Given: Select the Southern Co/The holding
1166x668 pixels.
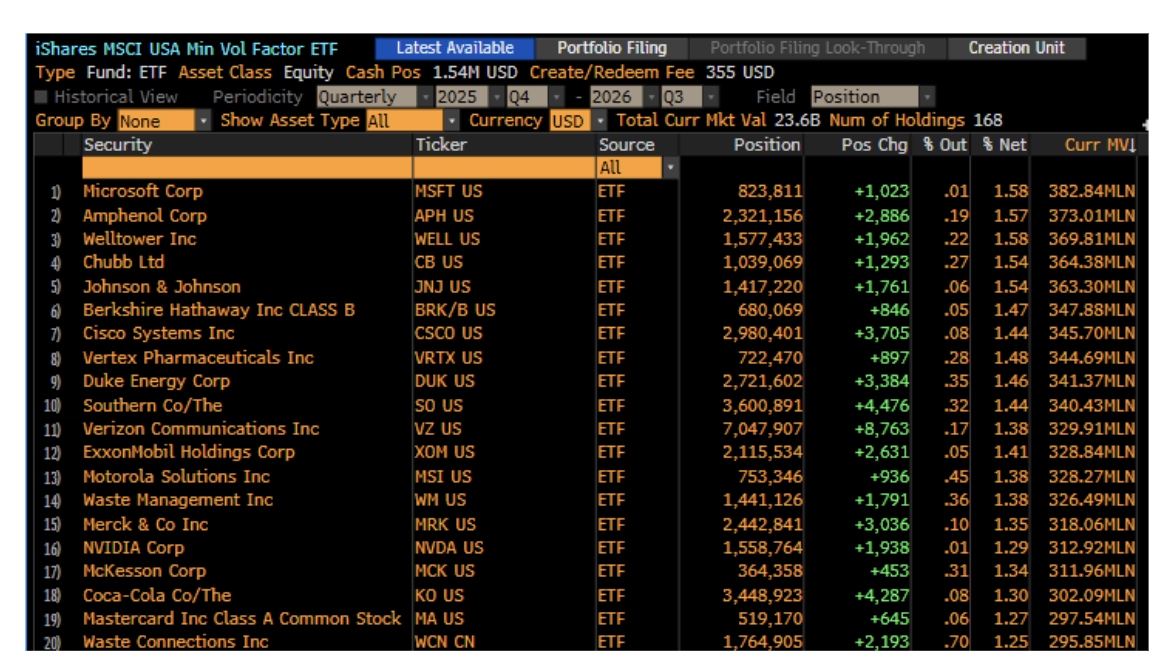Looking at the screenshot, I should pos(152,405).
